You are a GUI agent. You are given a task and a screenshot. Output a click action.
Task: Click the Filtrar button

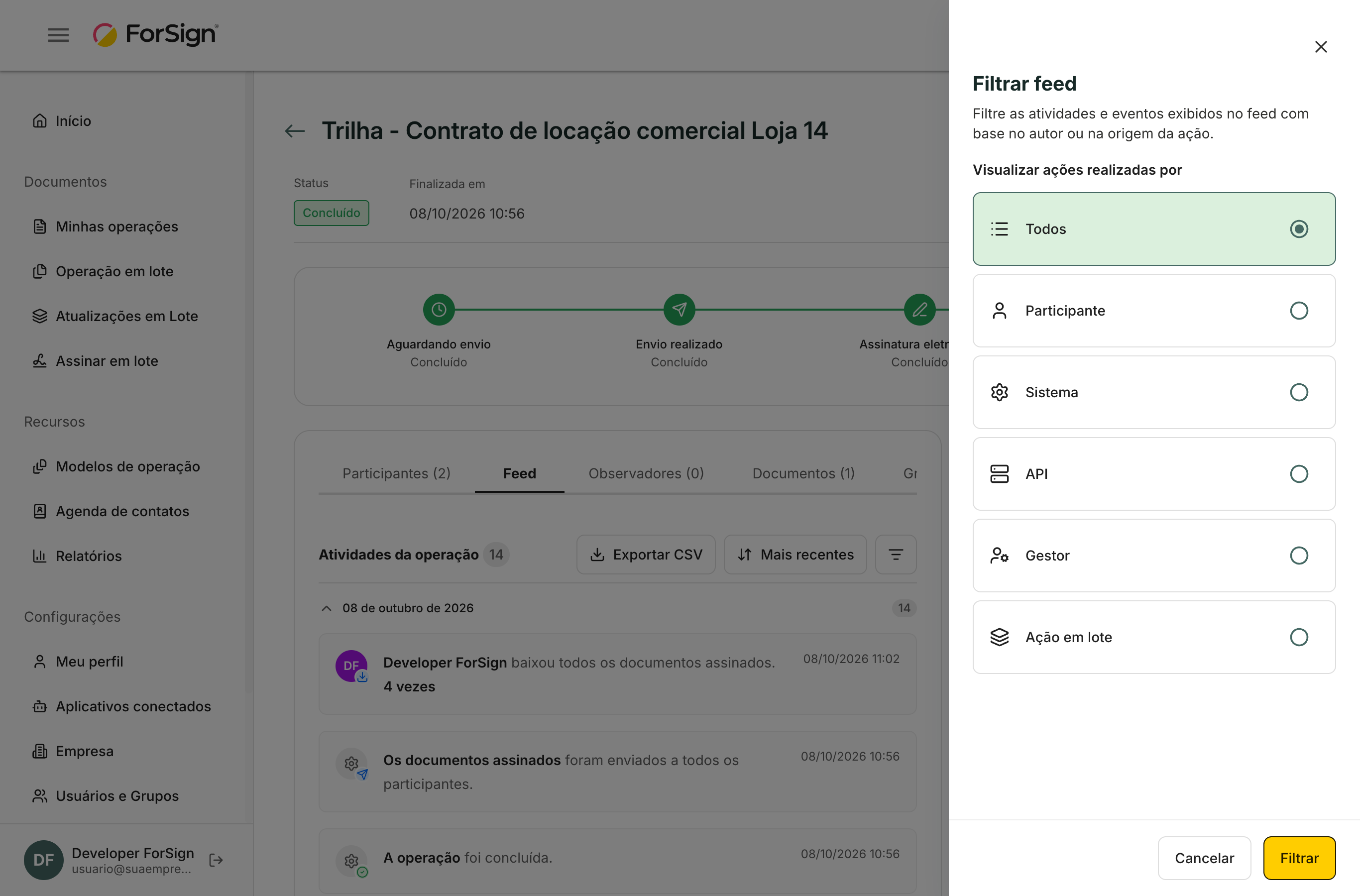pos(1299,858)
